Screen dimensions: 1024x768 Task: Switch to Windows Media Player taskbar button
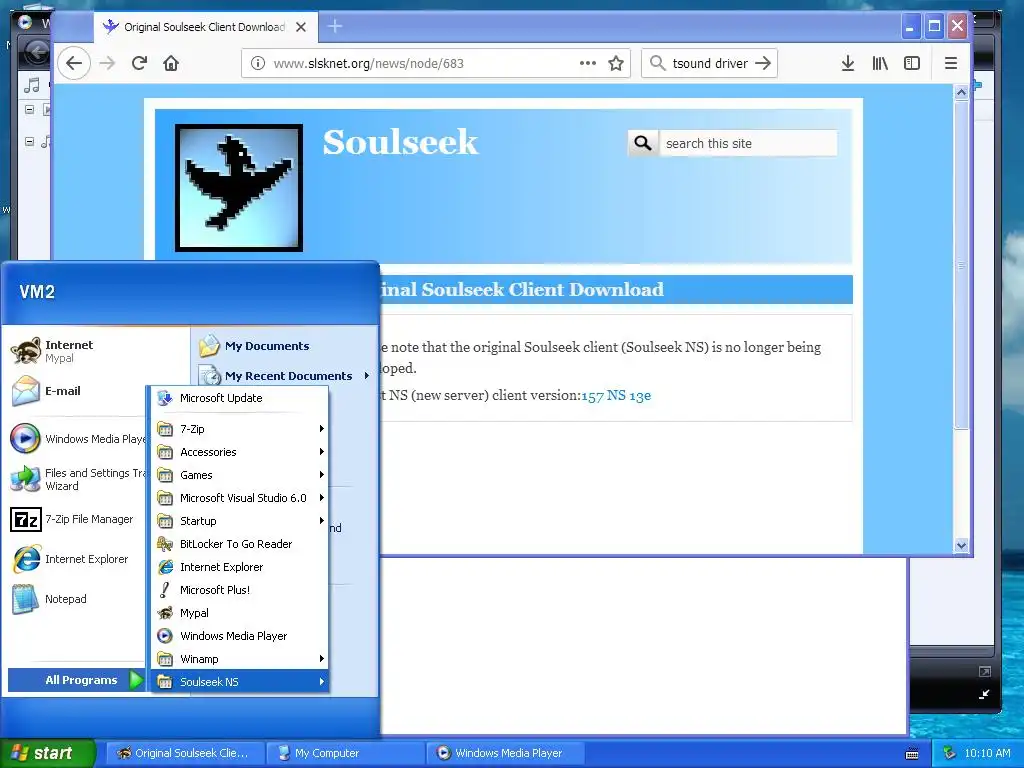(505, 753)
